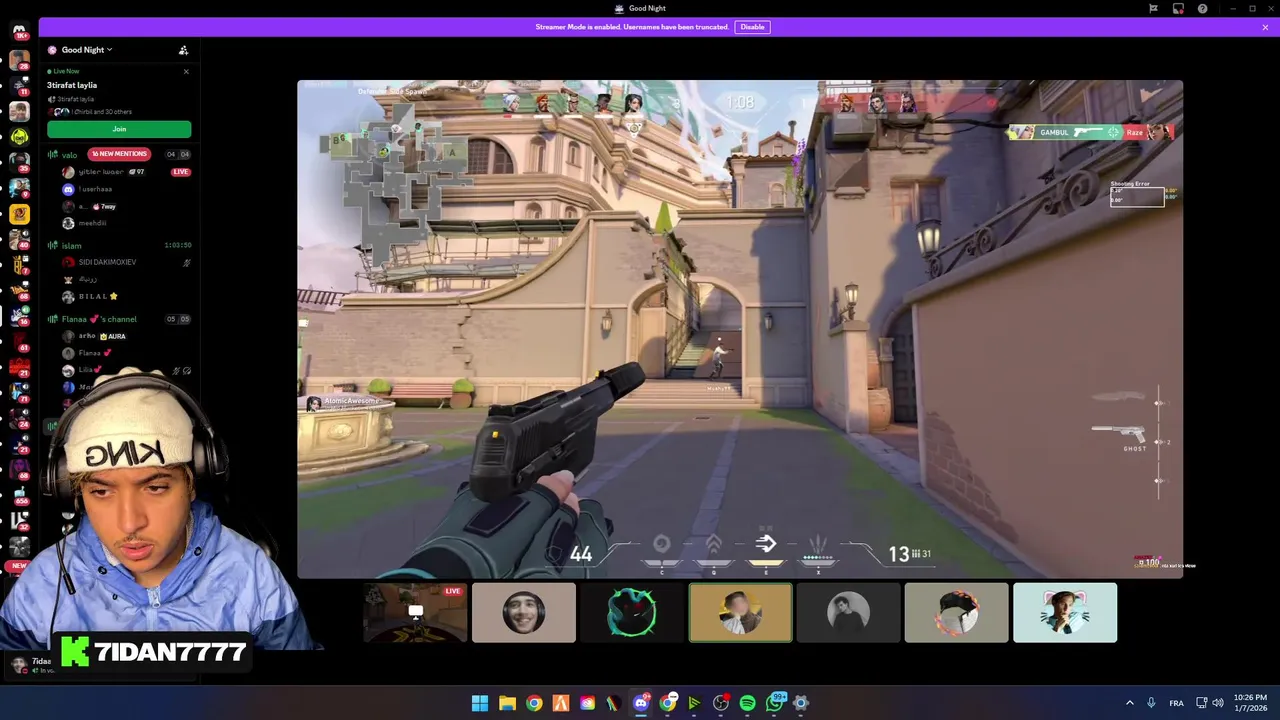The image size is (1280, 720).
Task: Open server icon with 40 badge
Action: 19,239
